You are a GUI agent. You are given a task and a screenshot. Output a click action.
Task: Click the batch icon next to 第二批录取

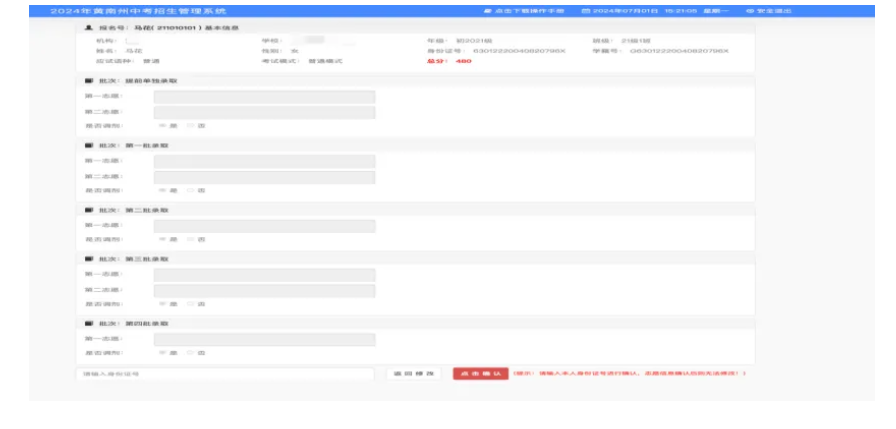tap(89, 210)
